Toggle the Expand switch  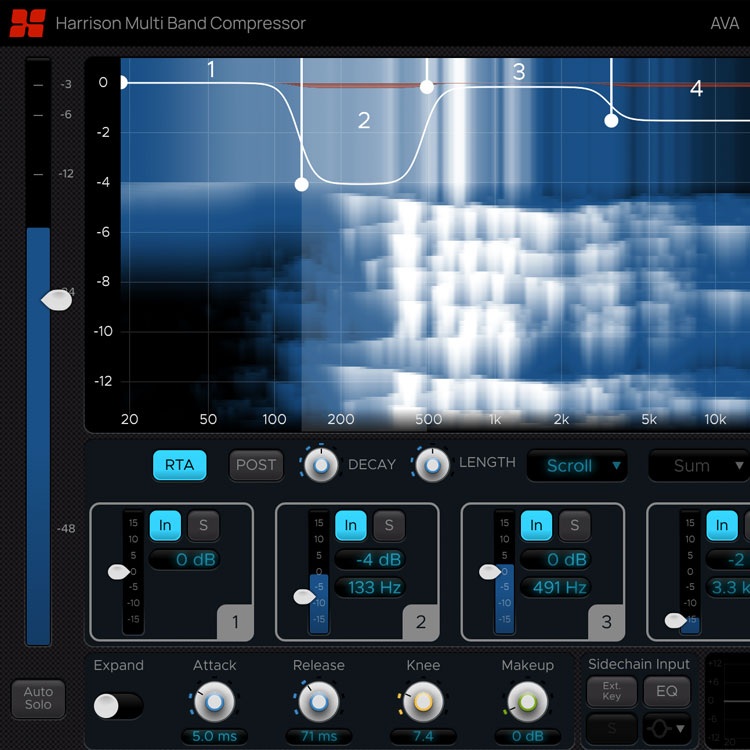point(118,706)
